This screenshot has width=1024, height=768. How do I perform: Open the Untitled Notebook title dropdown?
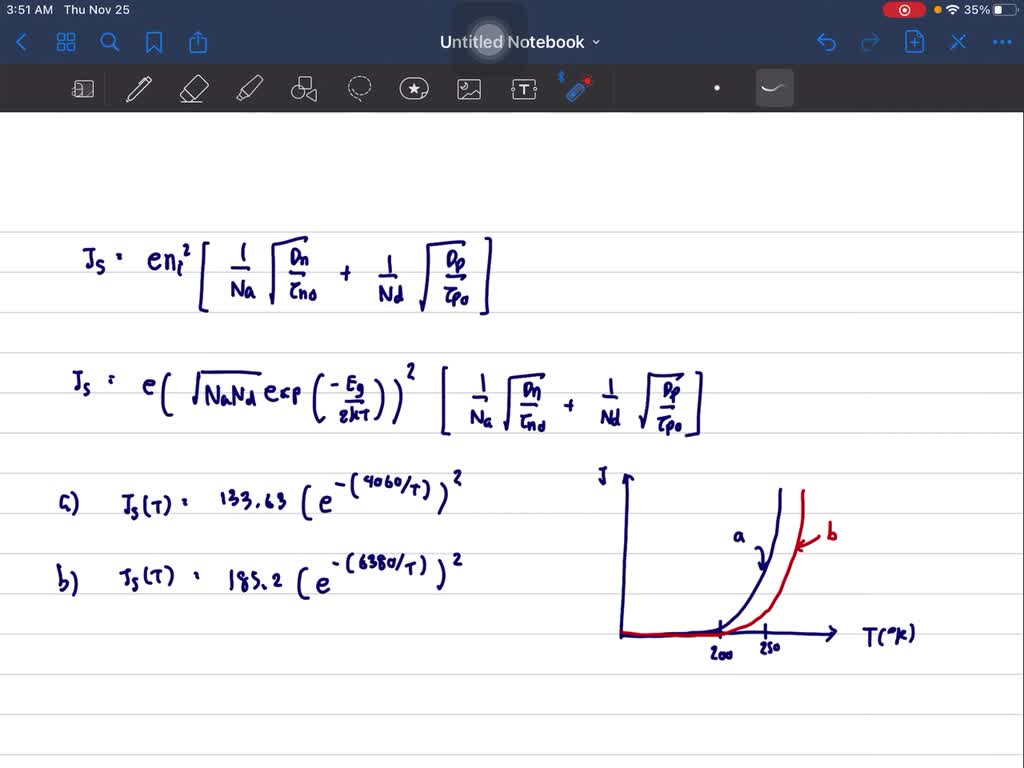(596, 42)
